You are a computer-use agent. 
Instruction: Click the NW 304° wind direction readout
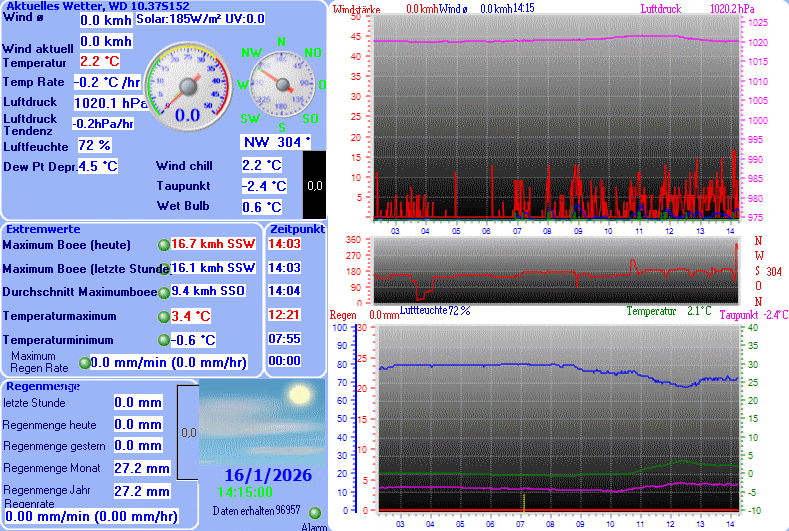coord(277,142)
